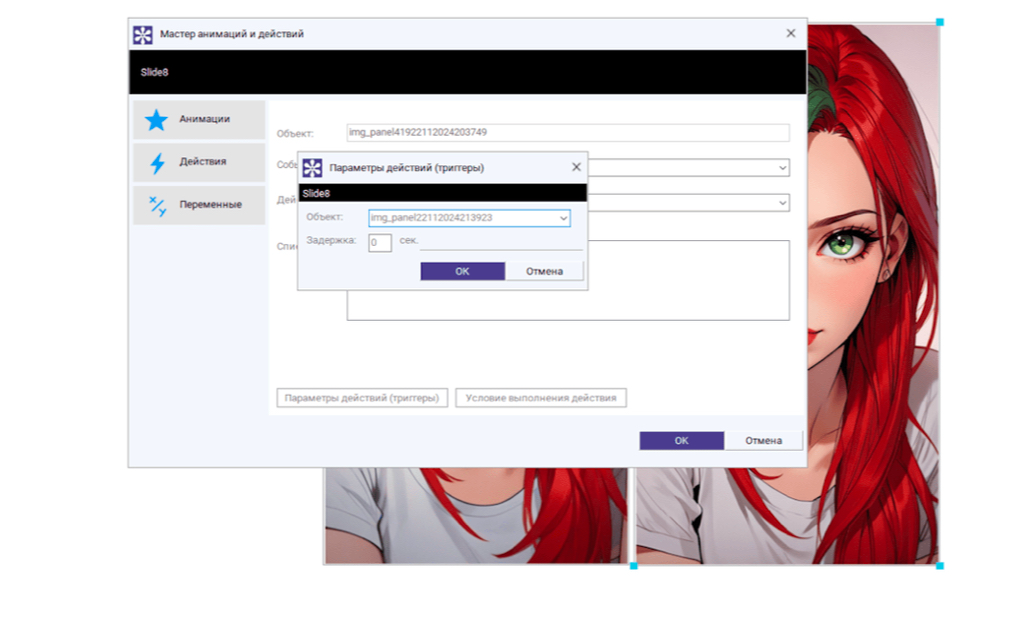Click app logo in Мастер анимаций title bar
1019x628 pixels.
point(143,34)
